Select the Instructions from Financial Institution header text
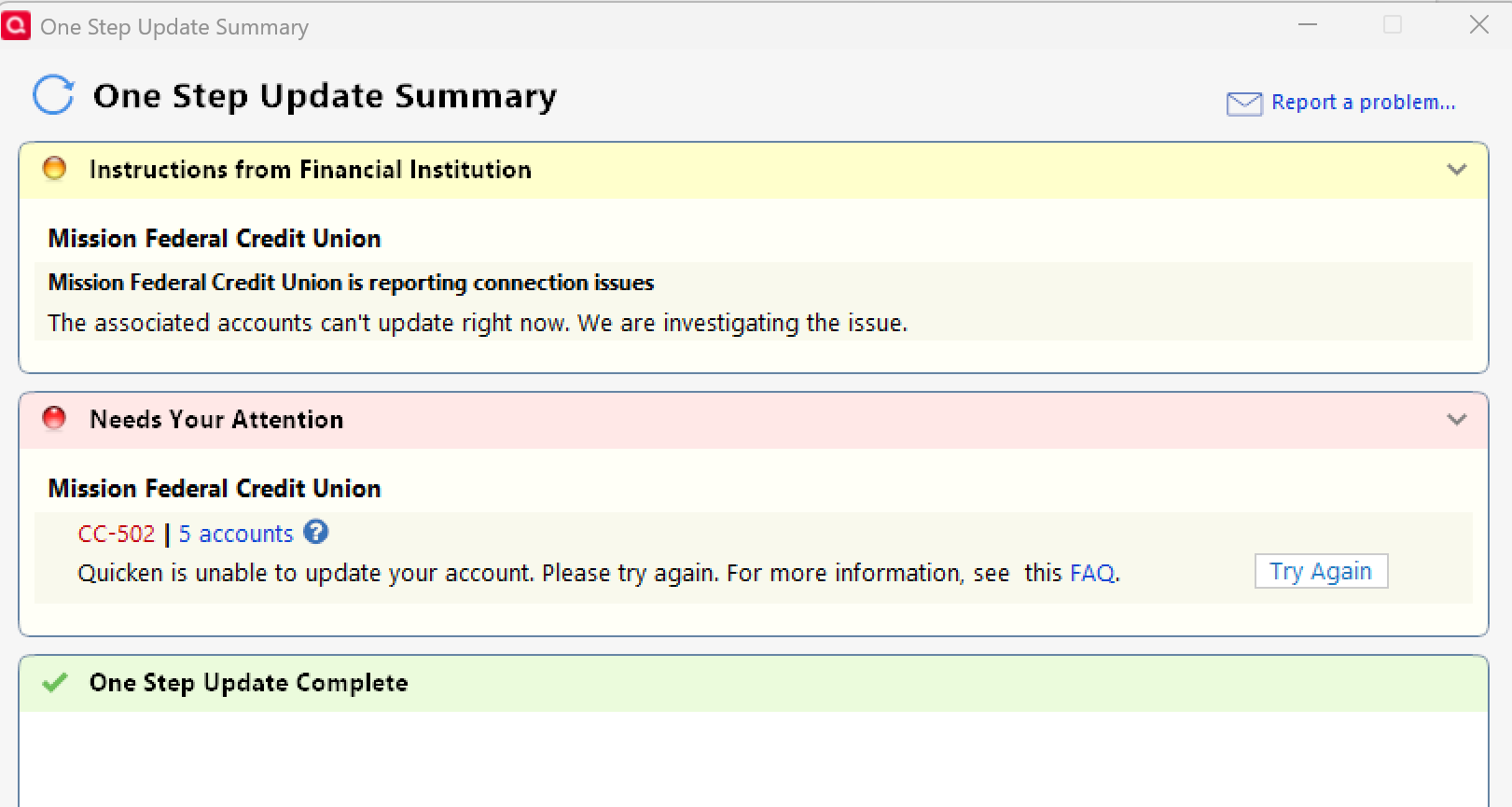1512x807 pixels. [311, 170]
